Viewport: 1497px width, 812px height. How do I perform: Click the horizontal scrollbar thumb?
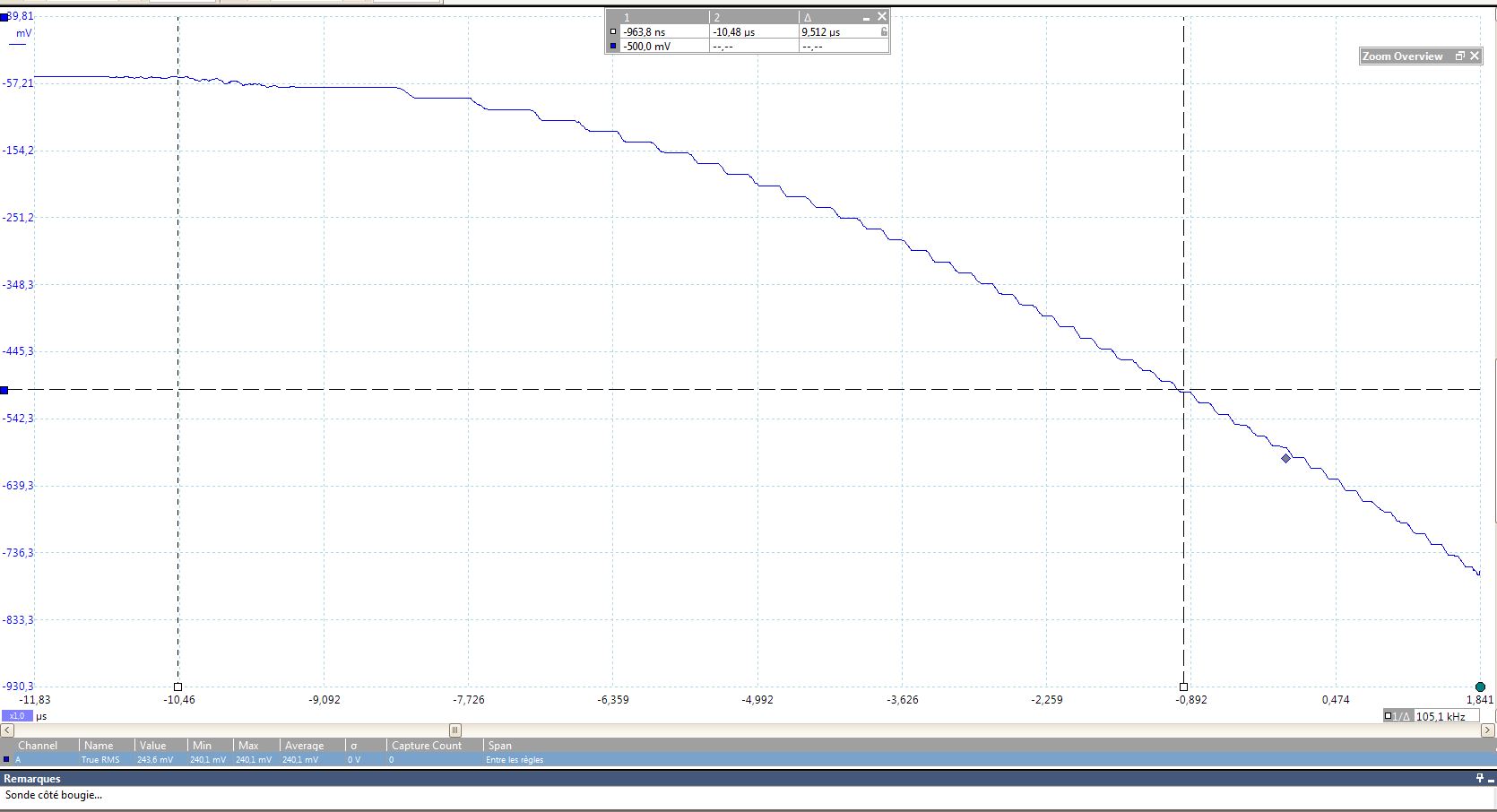(454, 730)
